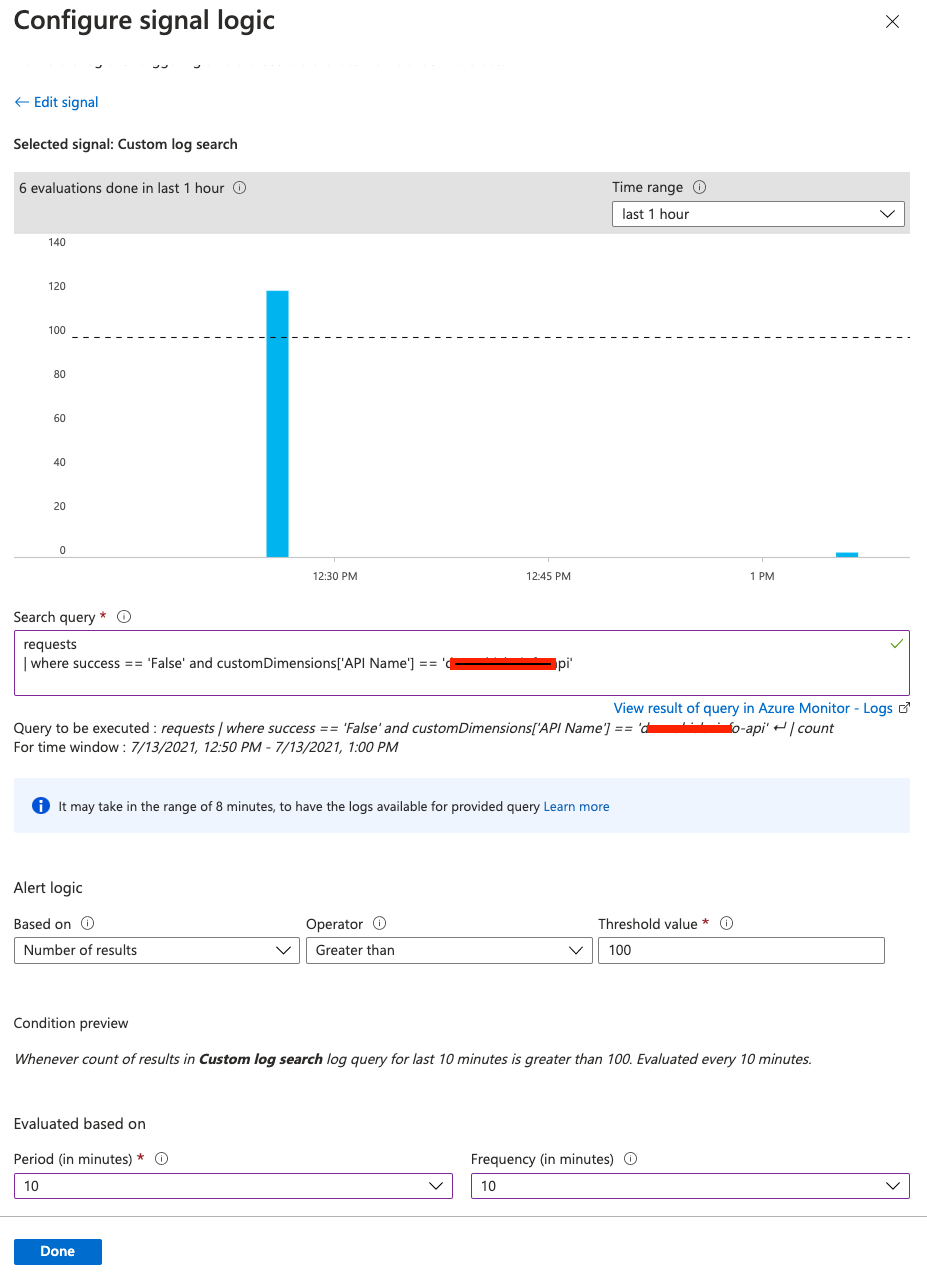
Task: Click the 12:30 PM axis label
Action: pyautogui.click(x=335, y=576)
